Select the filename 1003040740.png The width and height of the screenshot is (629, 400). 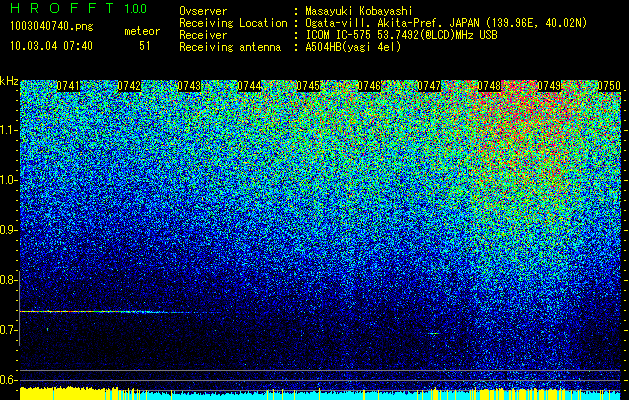pyautogui.click(x=52, y=27)
